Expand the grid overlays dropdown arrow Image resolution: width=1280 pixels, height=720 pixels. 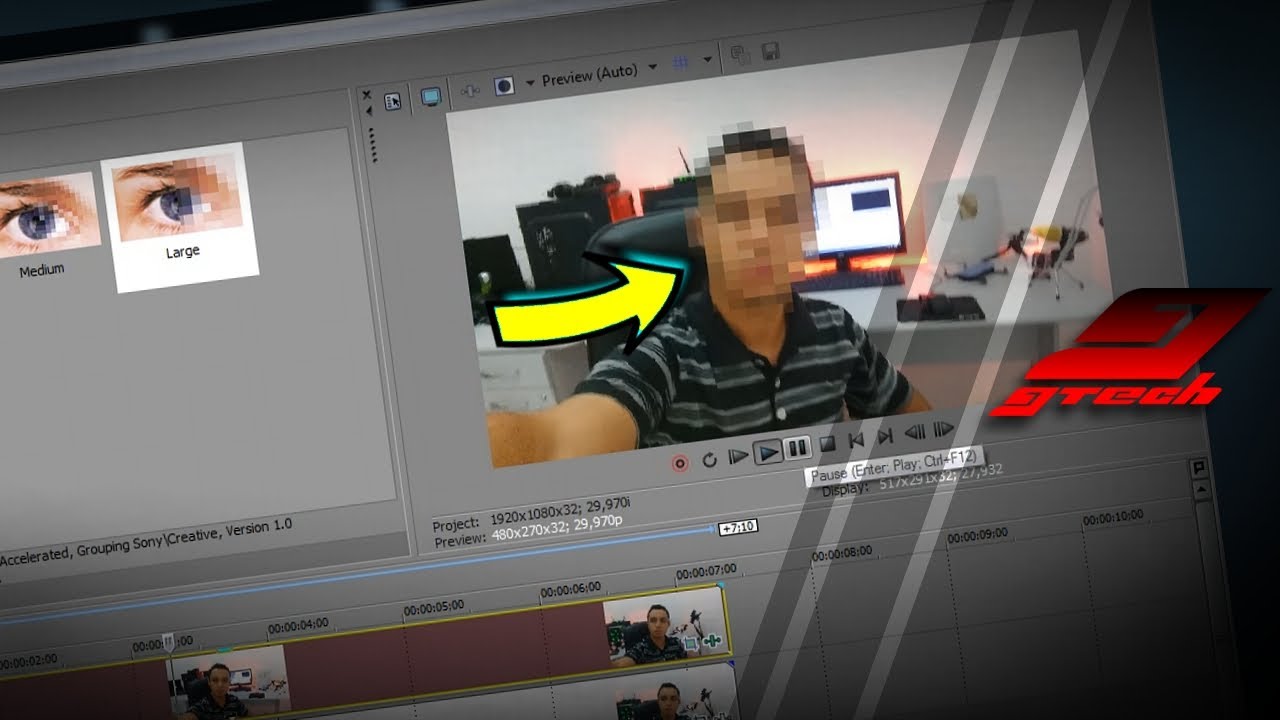pyautogui.click(x=707, y=59)
